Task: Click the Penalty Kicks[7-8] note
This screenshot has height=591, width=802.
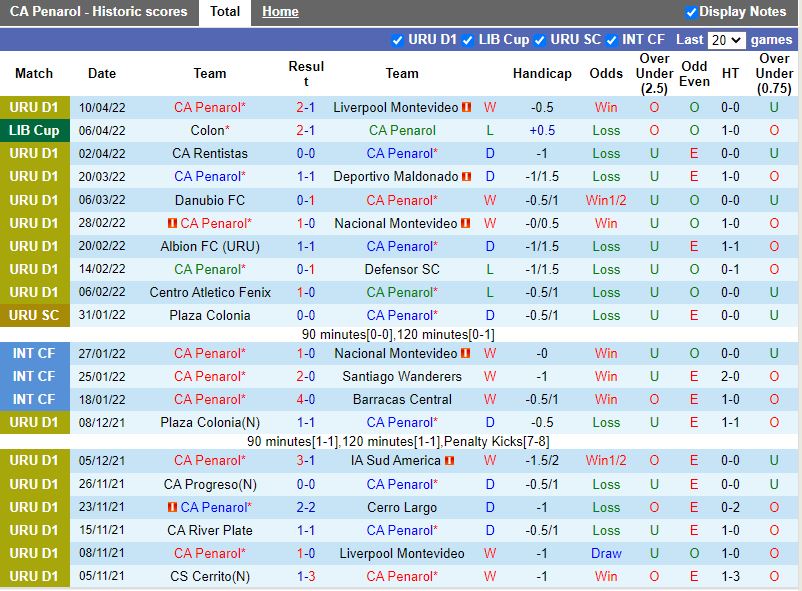Action: coord(496,442)
